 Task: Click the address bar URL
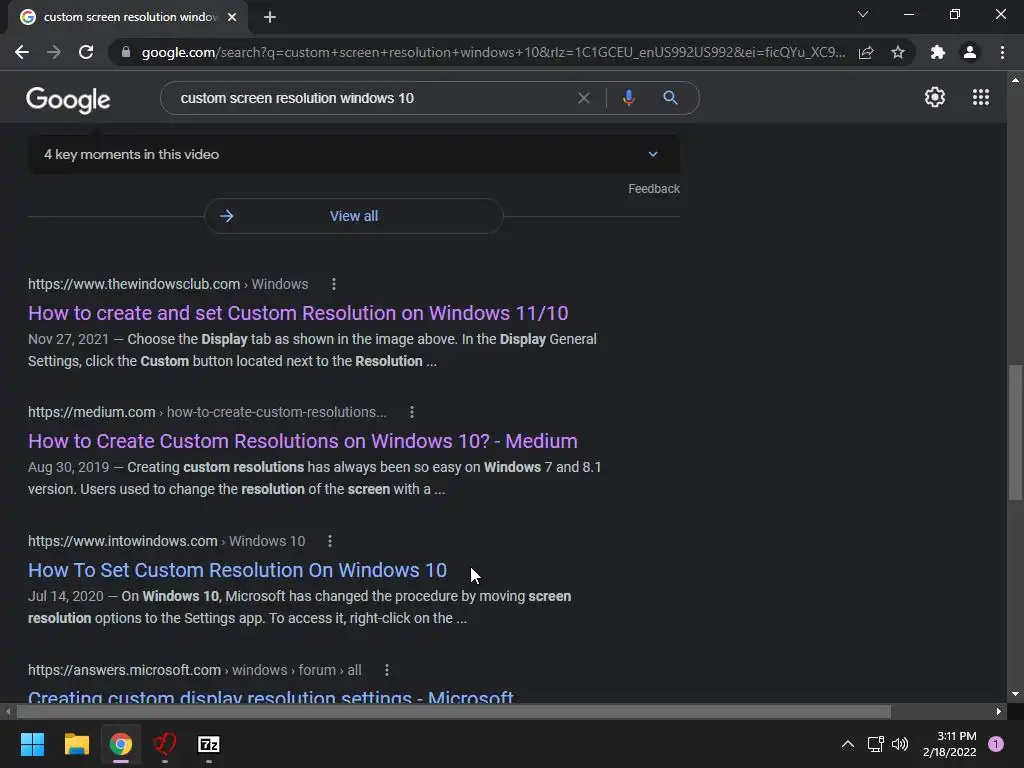(493, 52)
